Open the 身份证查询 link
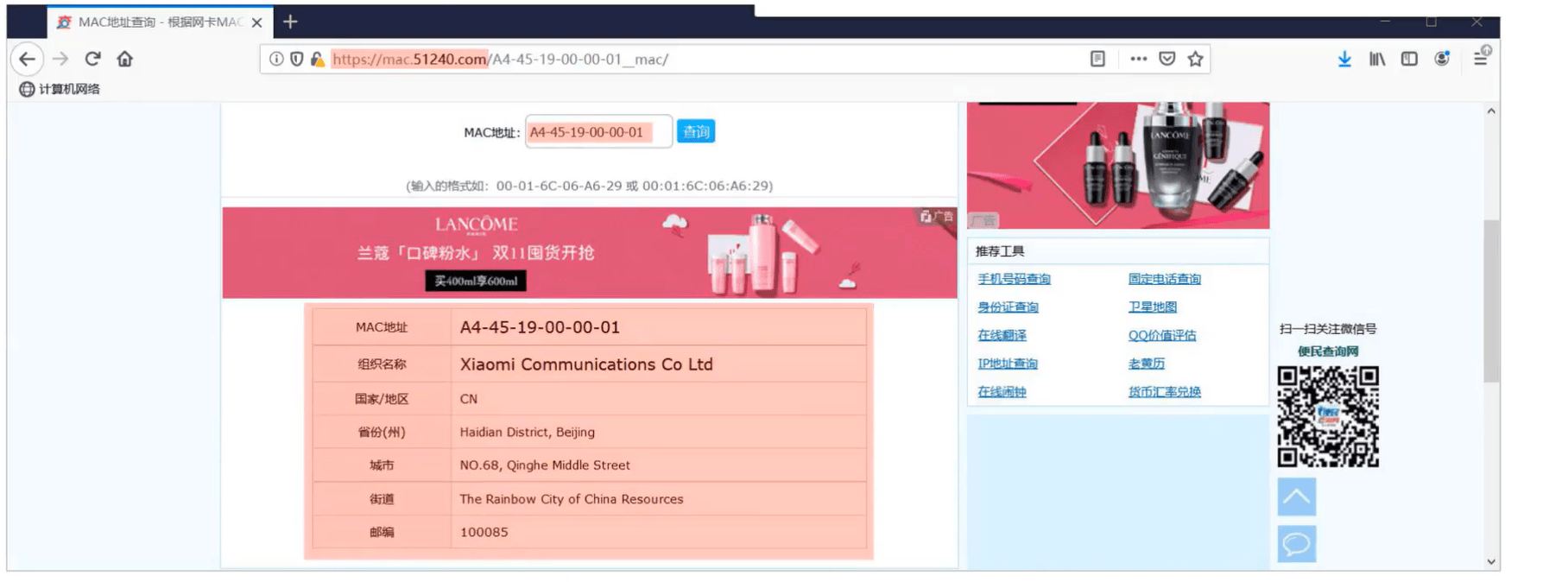The width and height of the screenshot is (1568, 582). point(1008,307)
